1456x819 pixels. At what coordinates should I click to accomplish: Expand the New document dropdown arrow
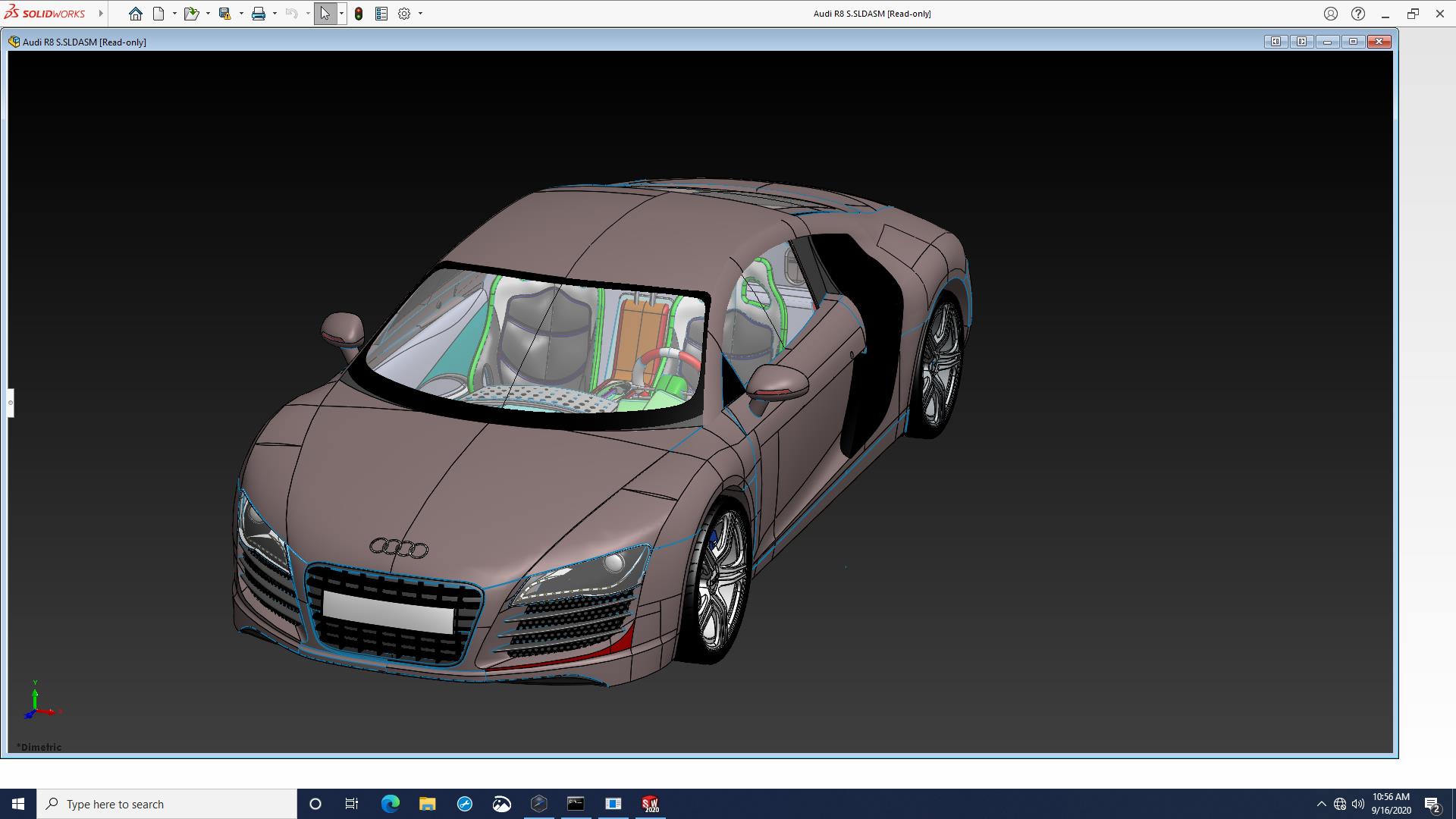[174, 14]
